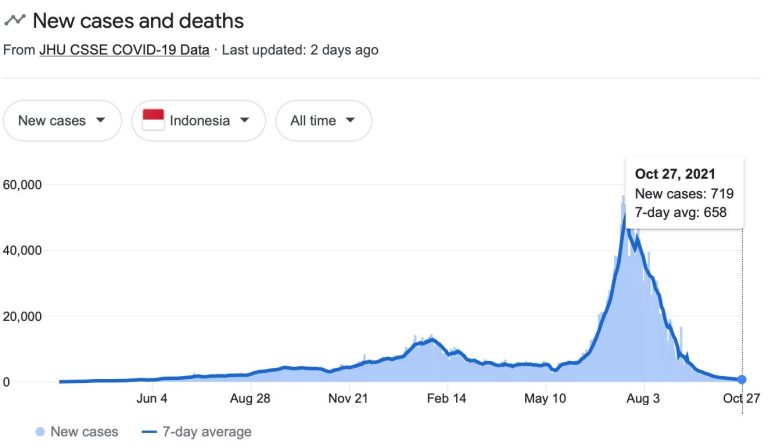Click the 60,000 y-axis label

25,185
